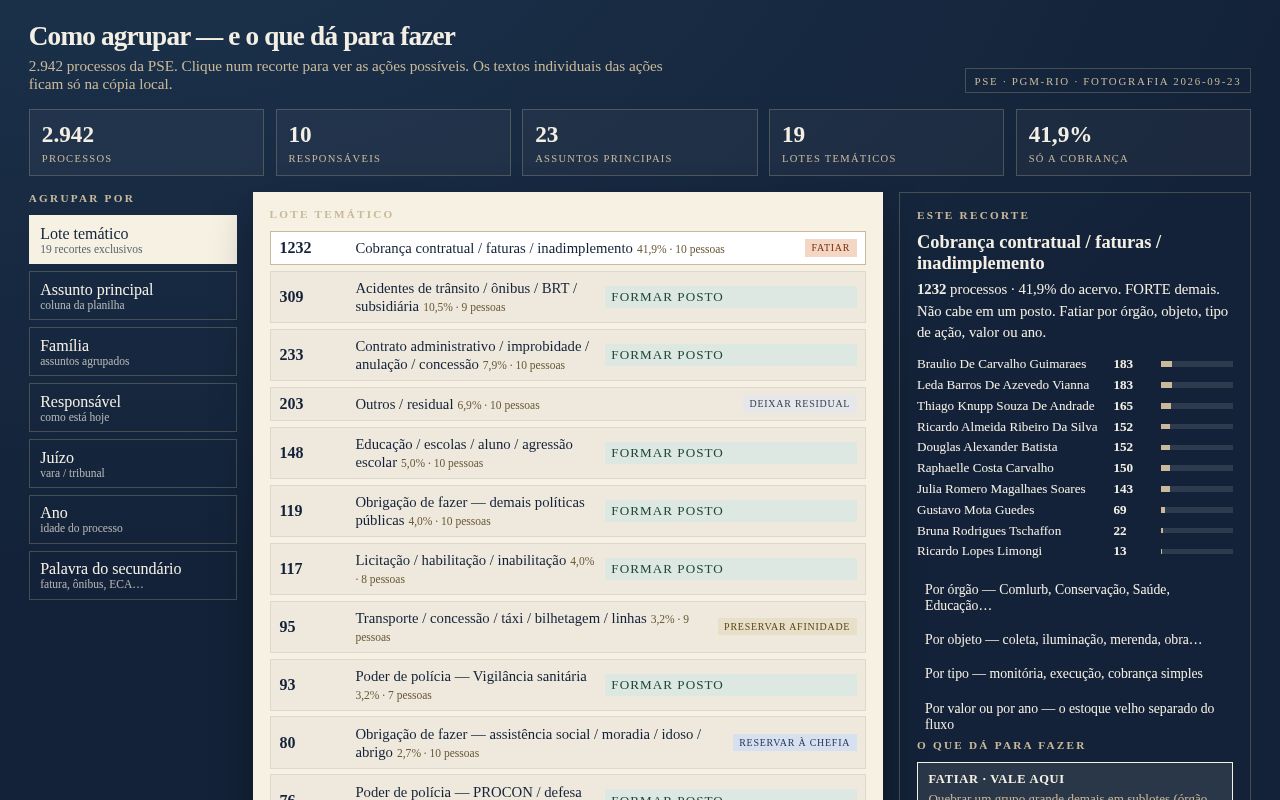Click the PSE · PGM-RIO fotografia badge

pyautogui.click(x=1108, y=81)
